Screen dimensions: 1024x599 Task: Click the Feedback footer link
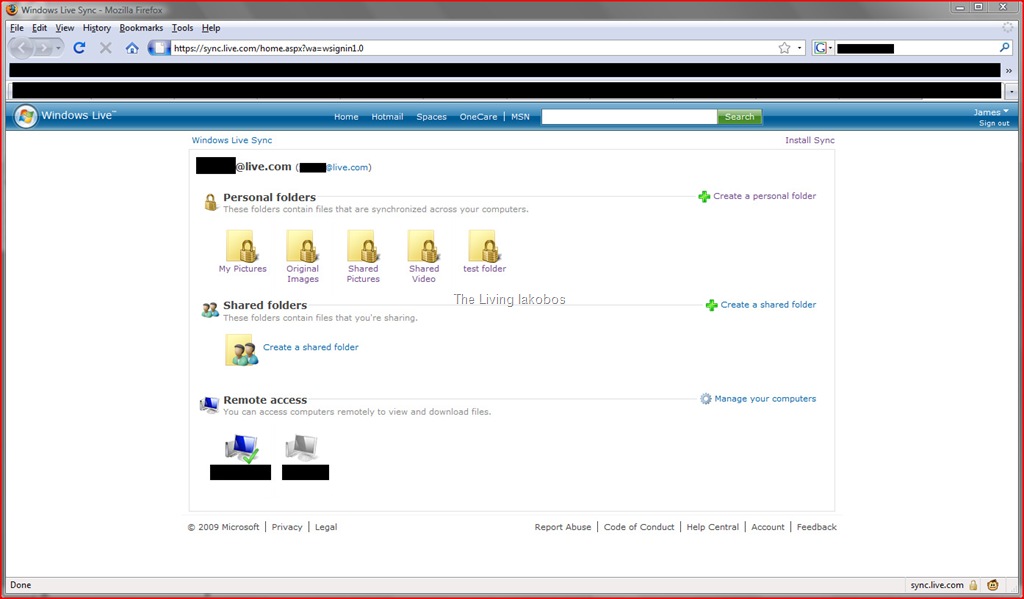click(x=816, y=526)
